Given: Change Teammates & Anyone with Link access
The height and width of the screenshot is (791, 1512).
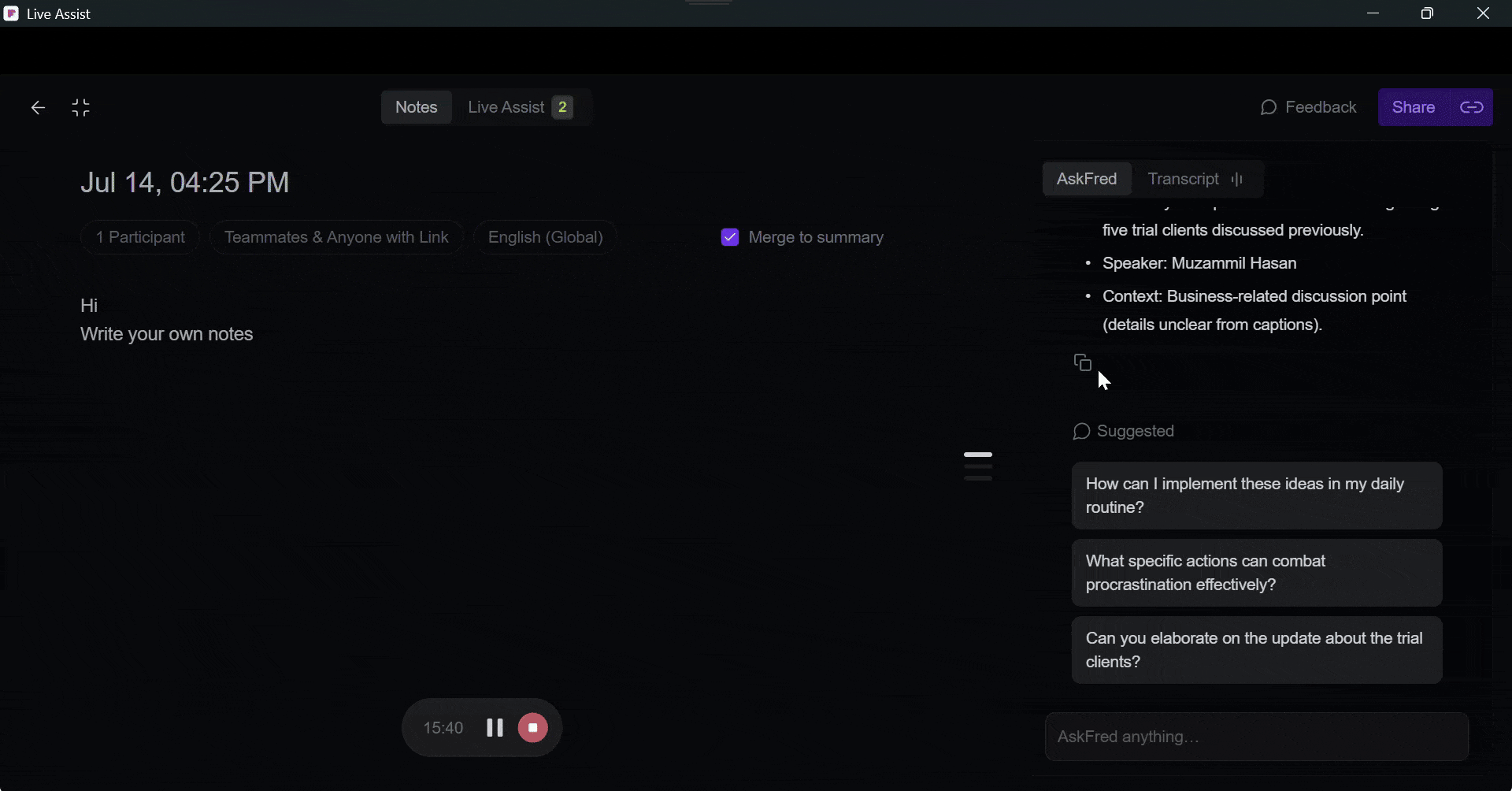Looking at the screenshot, I should pyautogui.click(x=336, y=237).
